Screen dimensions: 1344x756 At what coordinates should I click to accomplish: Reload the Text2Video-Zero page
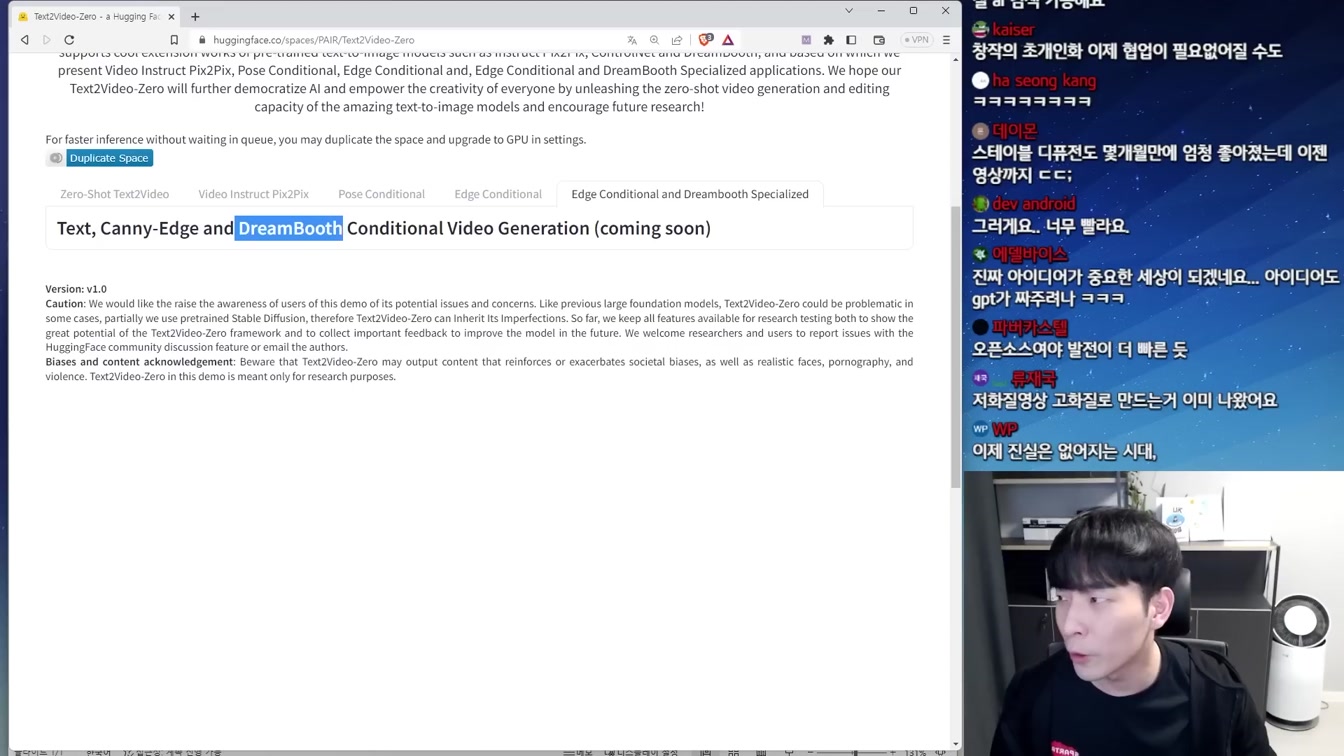pyautogui.click(x=69, y=40)
